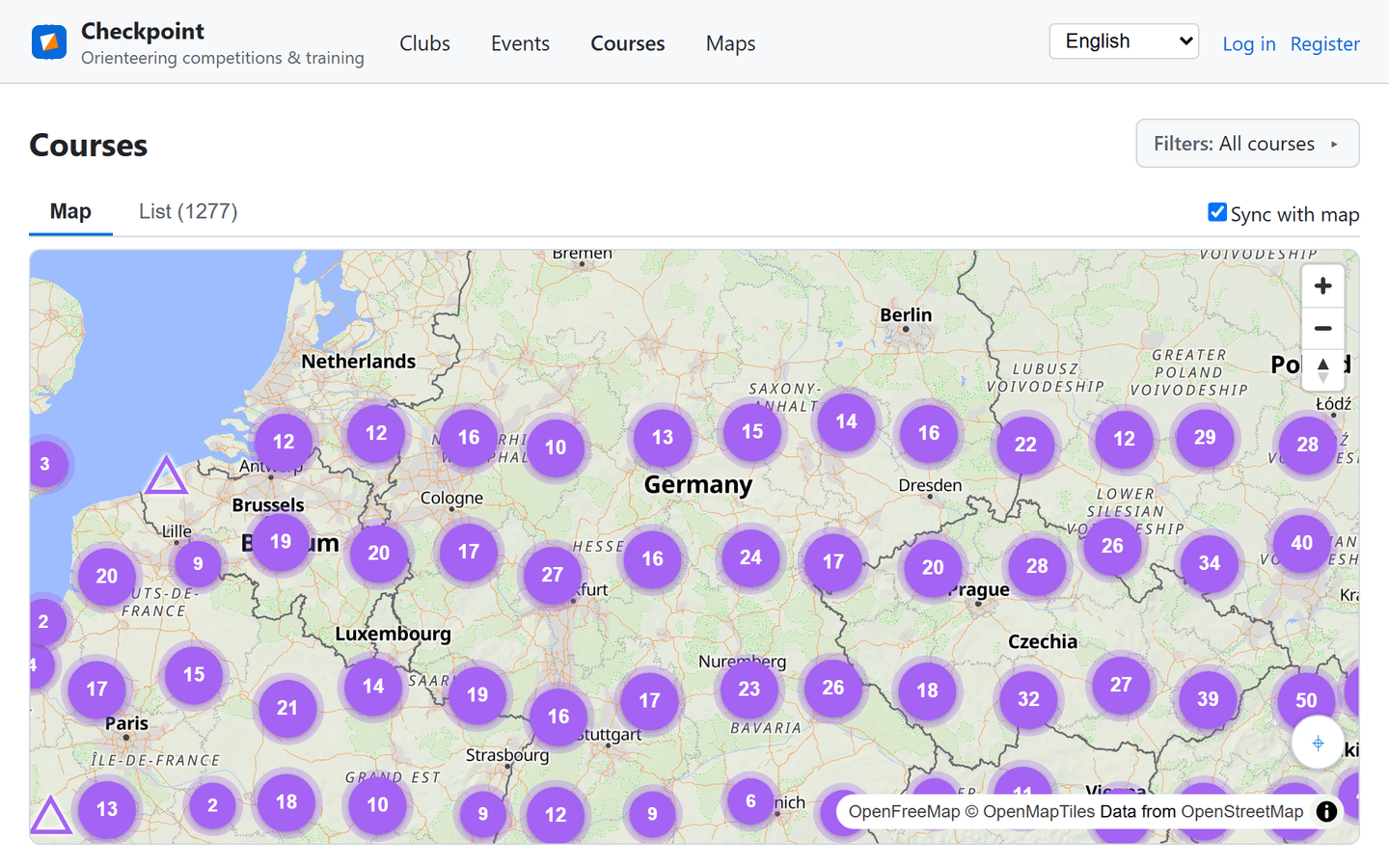Click the Checkpoint orange flag logo
This screenshot has height=868, width=1389.
tap(49, 42)
